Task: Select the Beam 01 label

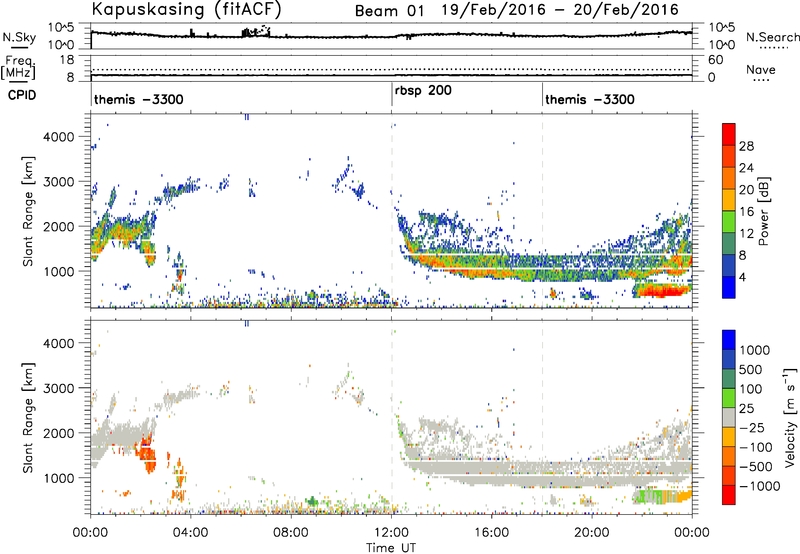Action: pyautogui.click(x=389, y=10)
